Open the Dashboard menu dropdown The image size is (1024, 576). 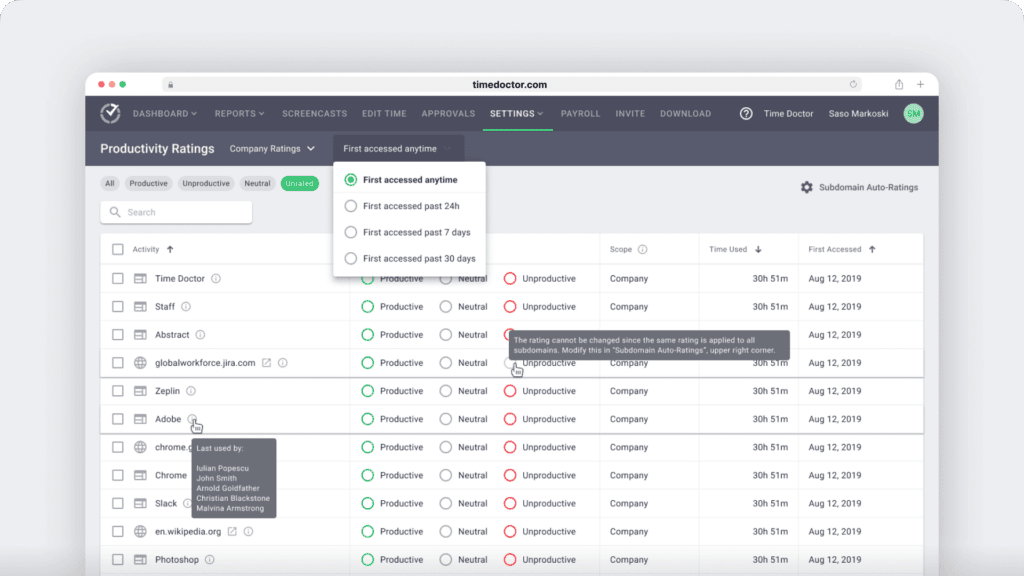(165, 114)
